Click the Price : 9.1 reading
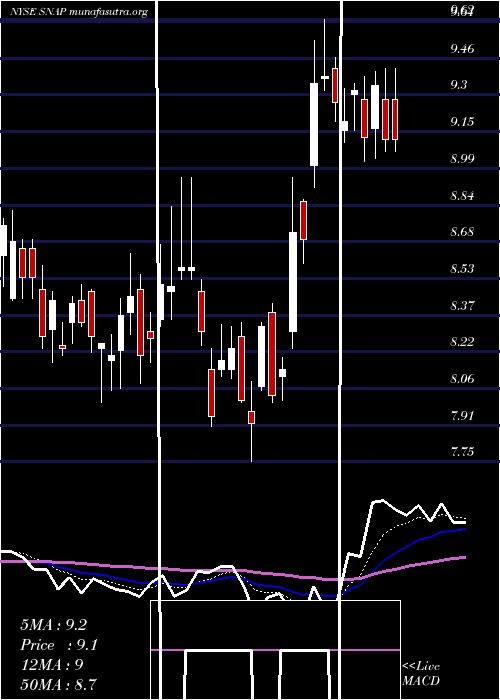The width and height of the screenshot is (500, 700). 59,645
